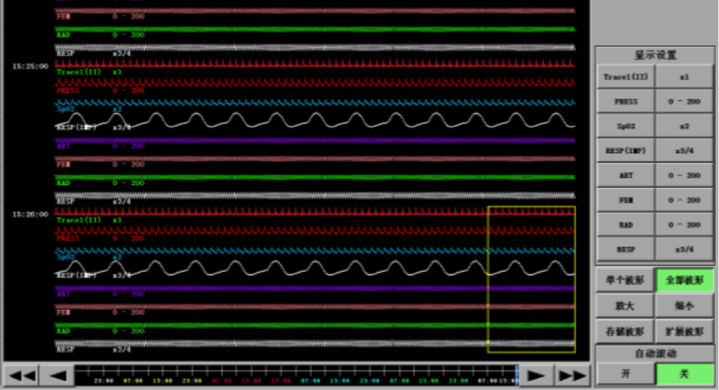Step forward with single right arrow
This screenshot has width=719, height=390.
pos(536,376)
